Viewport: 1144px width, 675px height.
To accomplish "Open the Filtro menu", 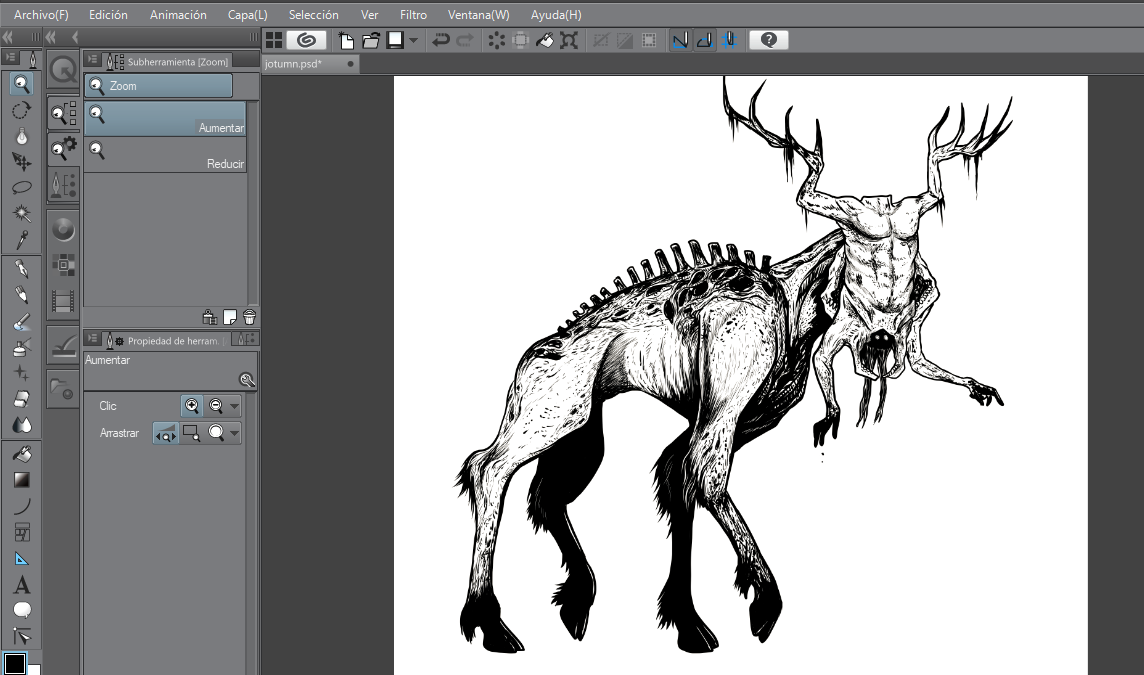I will (412, 15).
